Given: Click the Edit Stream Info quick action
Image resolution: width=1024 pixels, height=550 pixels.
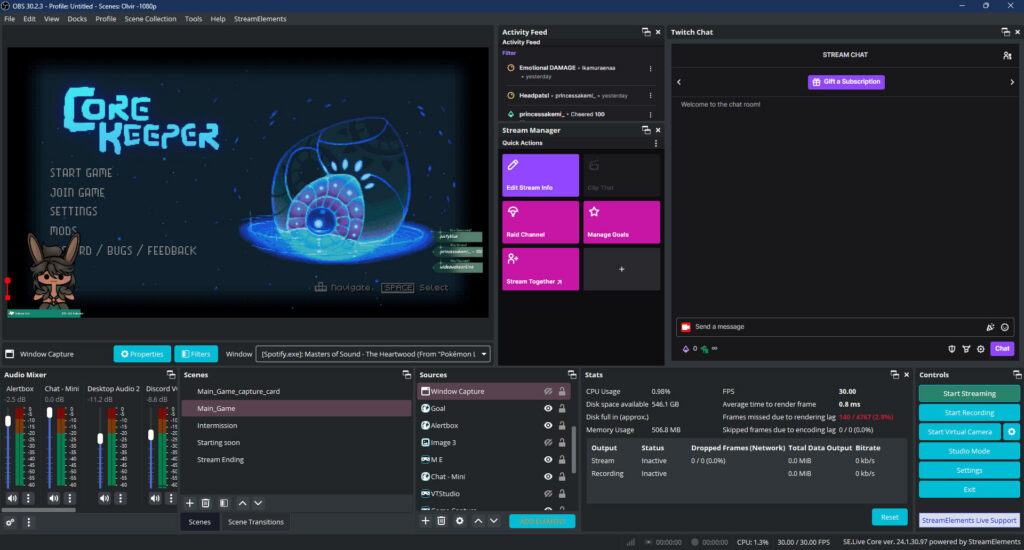Looking at the screenshot, I should (540, 175).
